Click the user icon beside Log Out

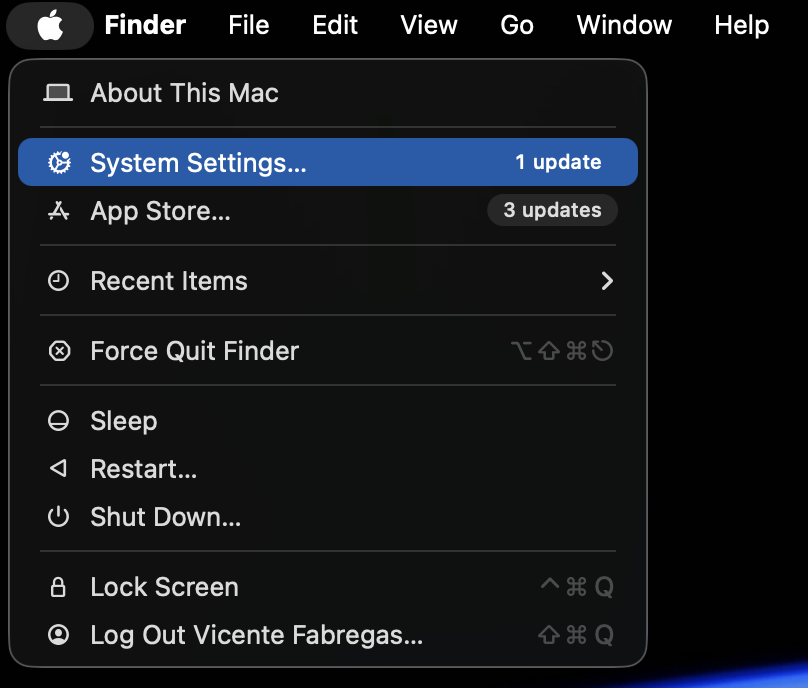(x=58, y=635)
